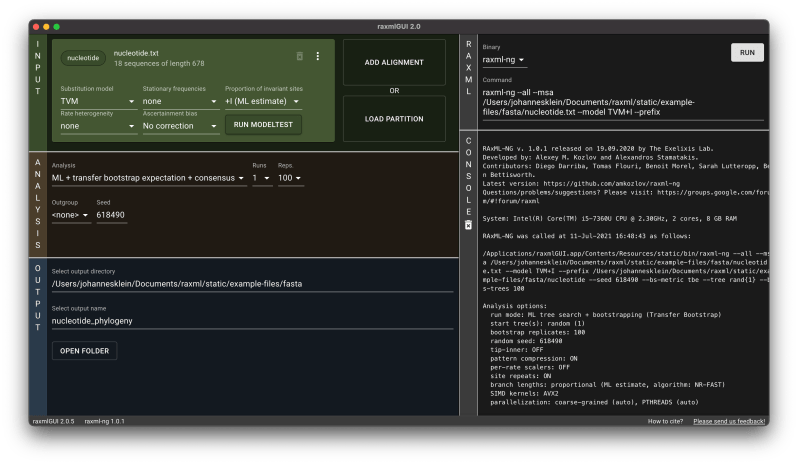This screenshot has width=798, height=464.
Task: Click the '18 sequences of length 678' text
Action: [159, 64]
